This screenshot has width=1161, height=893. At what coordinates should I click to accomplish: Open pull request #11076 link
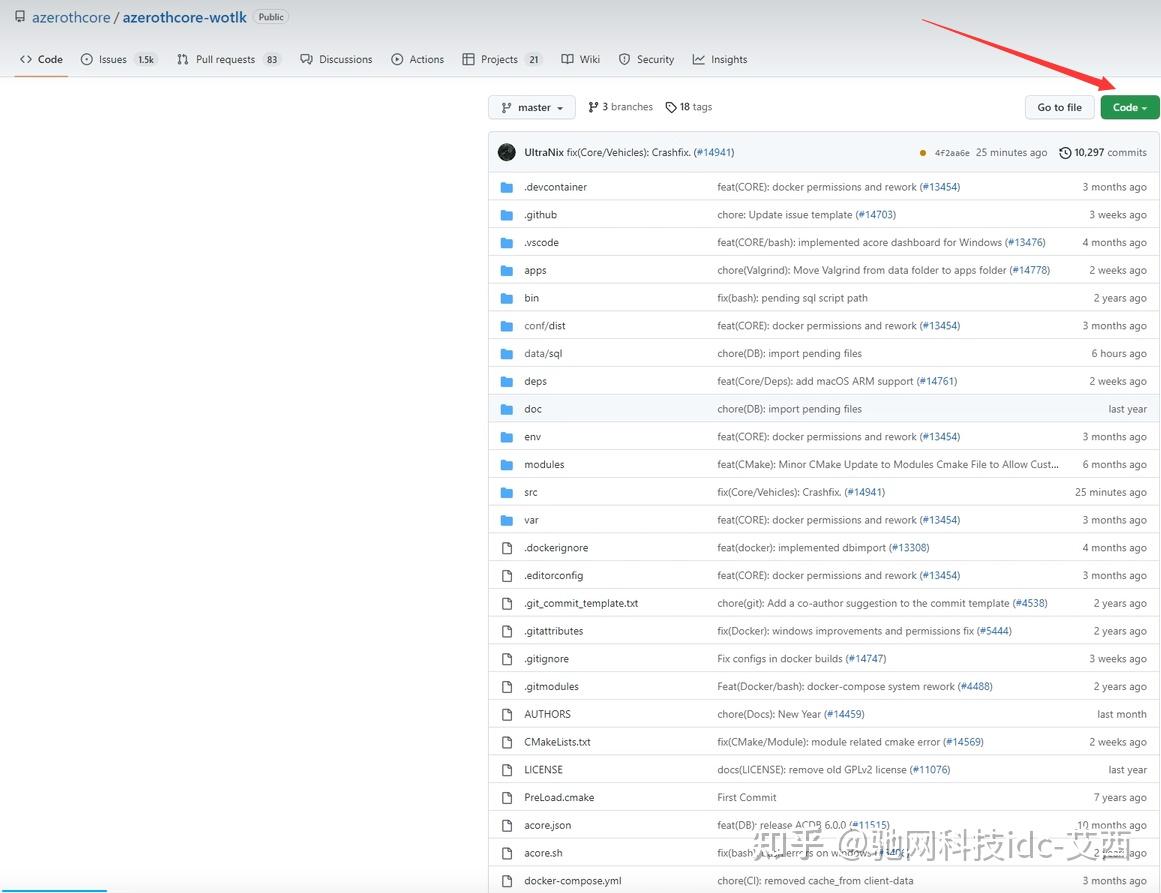pyautogui.click(x=930, y=770)
